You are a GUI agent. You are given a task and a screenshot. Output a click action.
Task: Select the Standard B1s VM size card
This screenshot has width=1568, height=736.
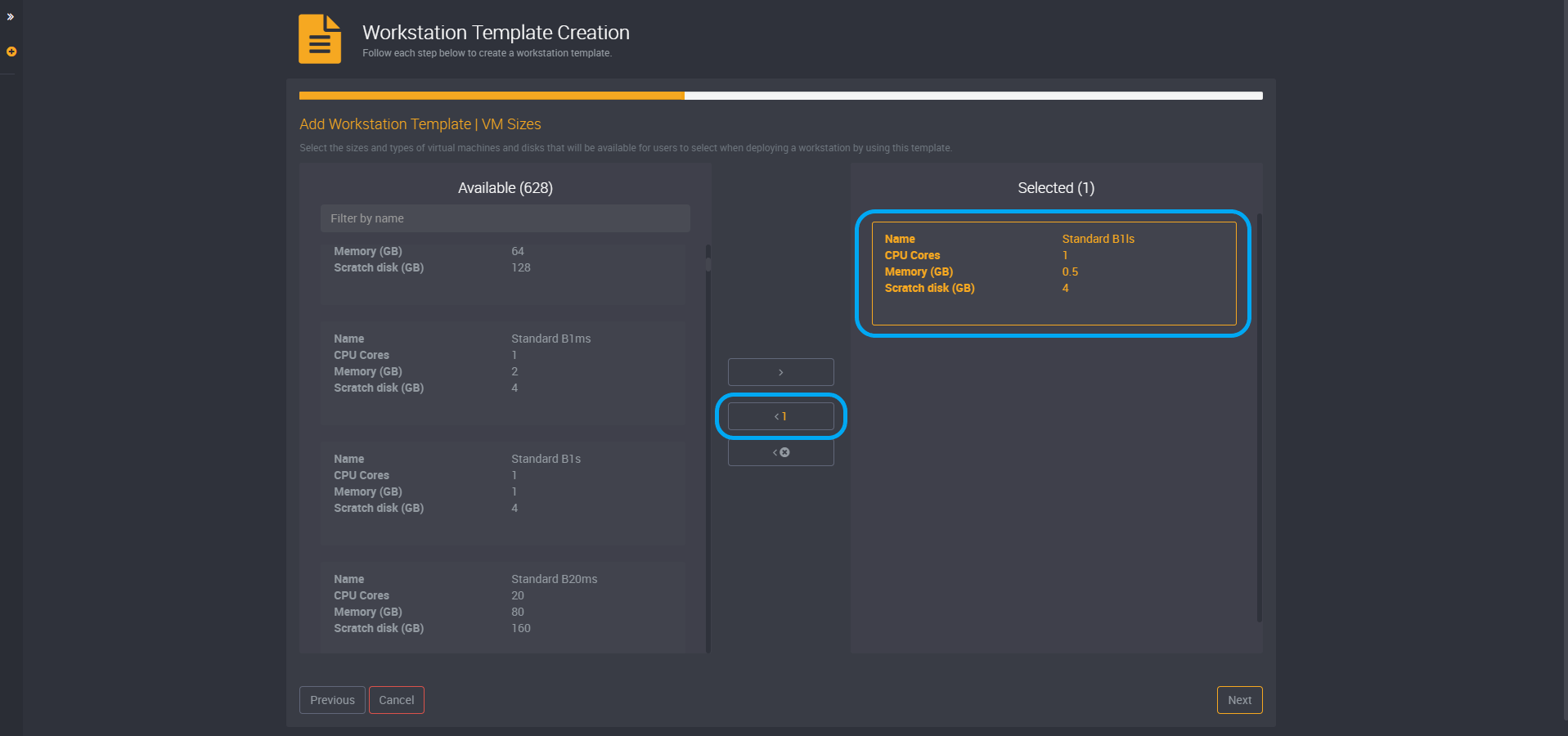503,494
